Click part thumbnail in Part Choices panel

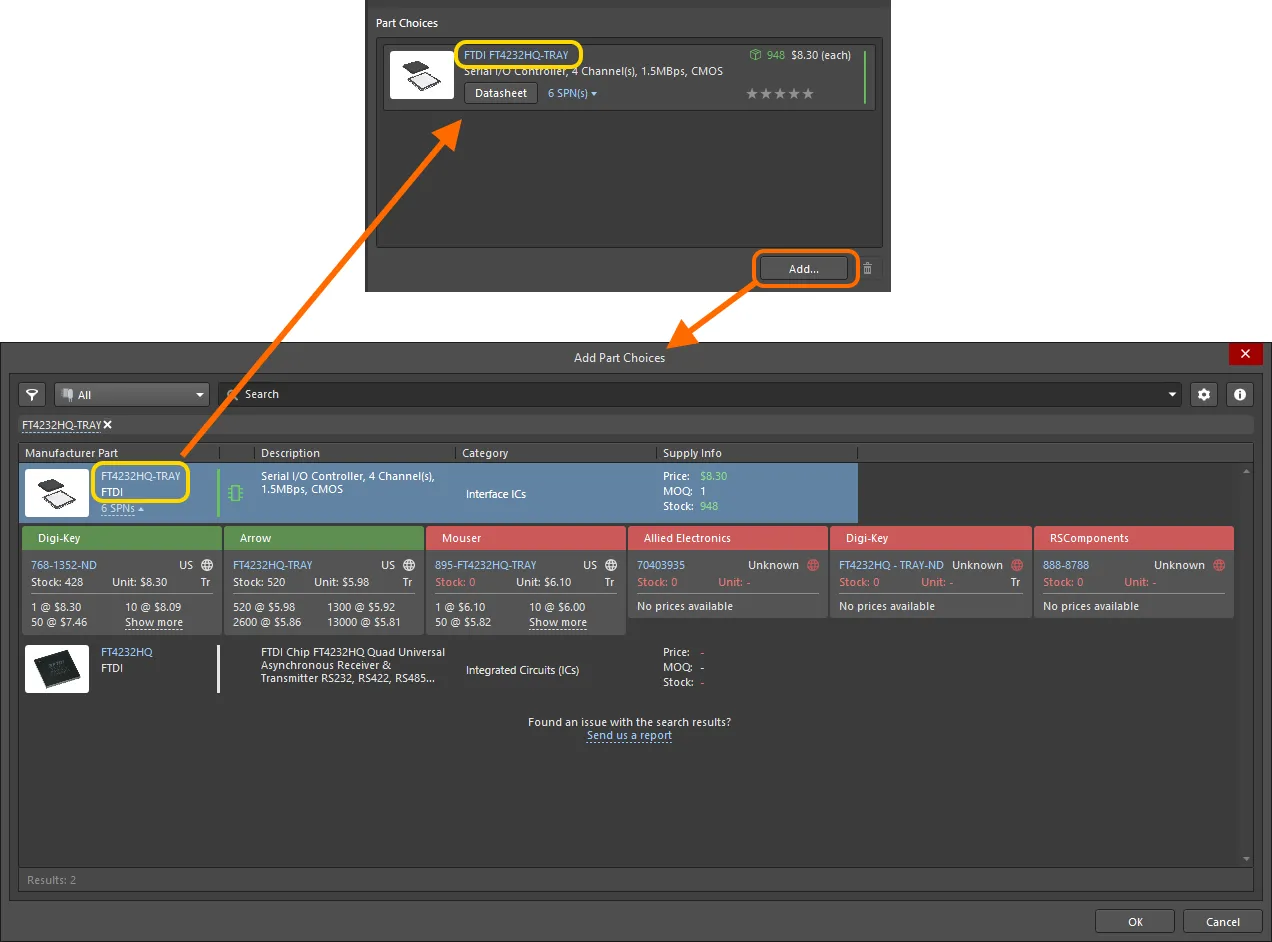tap(422, 75)
